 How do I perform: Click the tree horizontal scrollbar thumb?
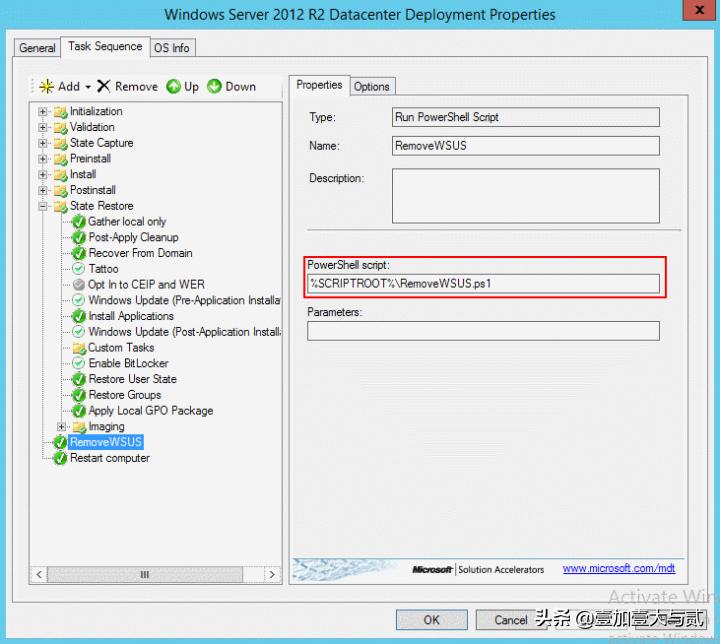pos(145,575)
